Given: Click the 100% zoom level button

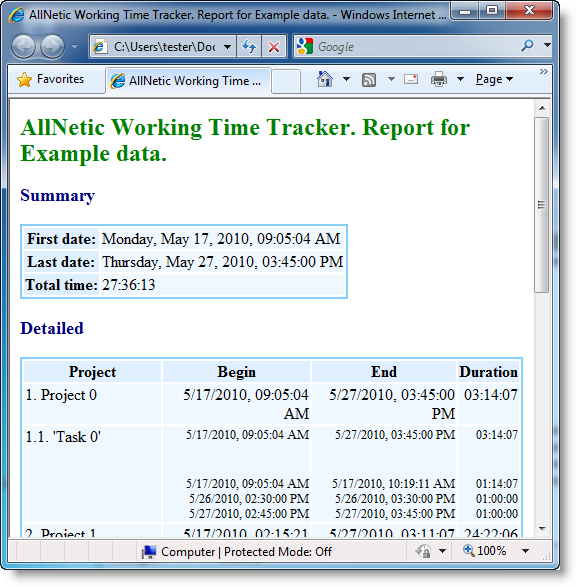Looking at the screenshot, I should (x=484, y=550).
